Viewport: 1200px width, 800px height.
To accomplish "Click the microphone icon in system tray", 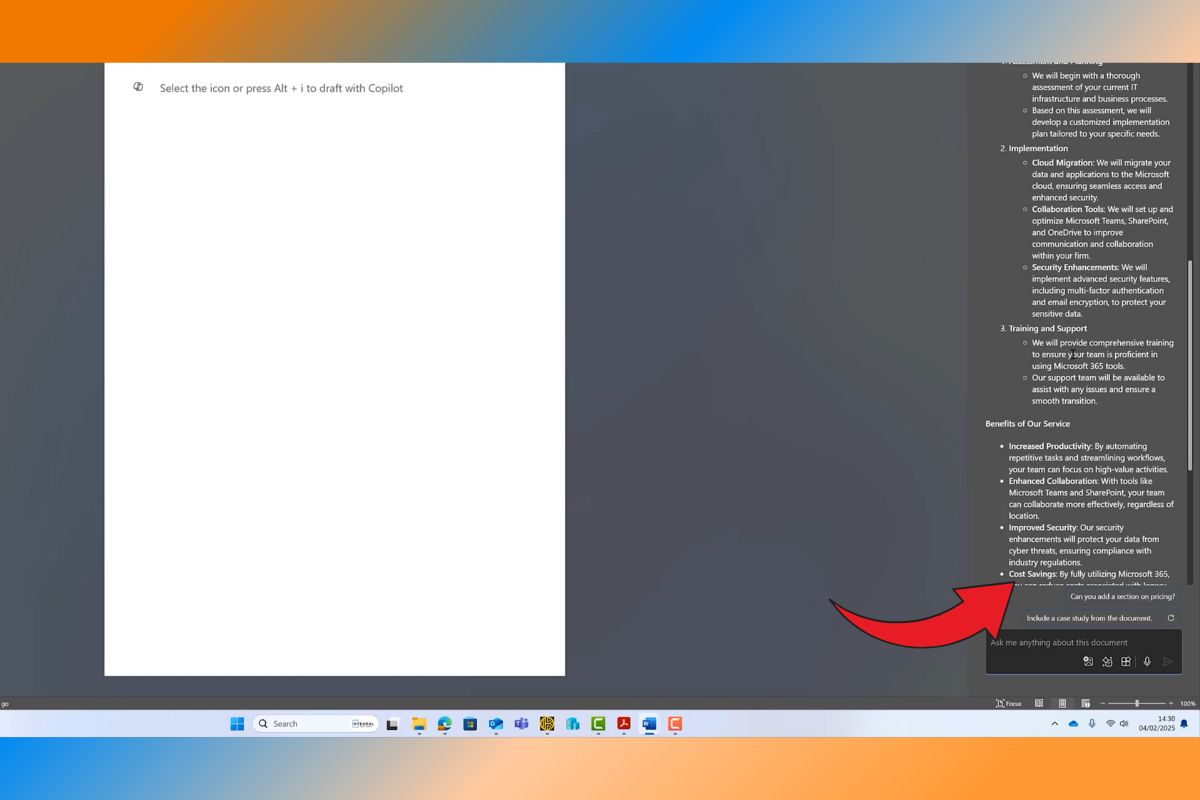I will click(1092, 723).
